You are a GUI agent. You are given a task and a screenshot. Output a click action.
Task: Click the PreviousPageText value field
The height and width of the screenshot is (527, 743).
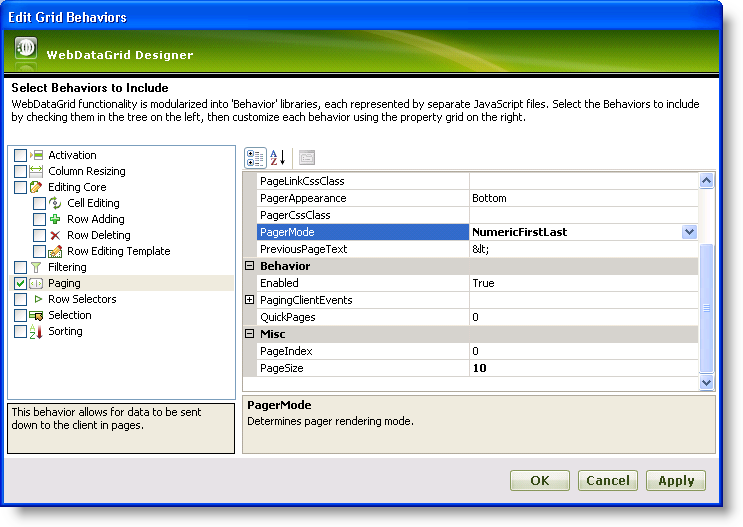tap(584, 249)
